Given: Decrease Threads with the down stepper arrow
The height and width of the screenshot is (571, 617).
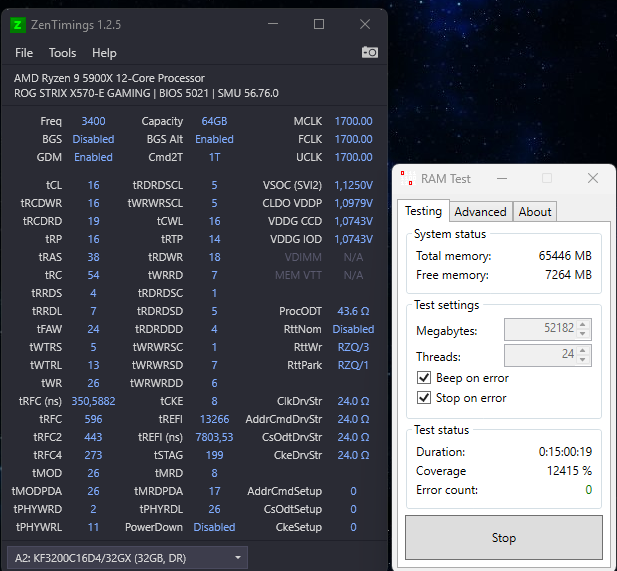Looking at the screenshot, I should [583, 360].
